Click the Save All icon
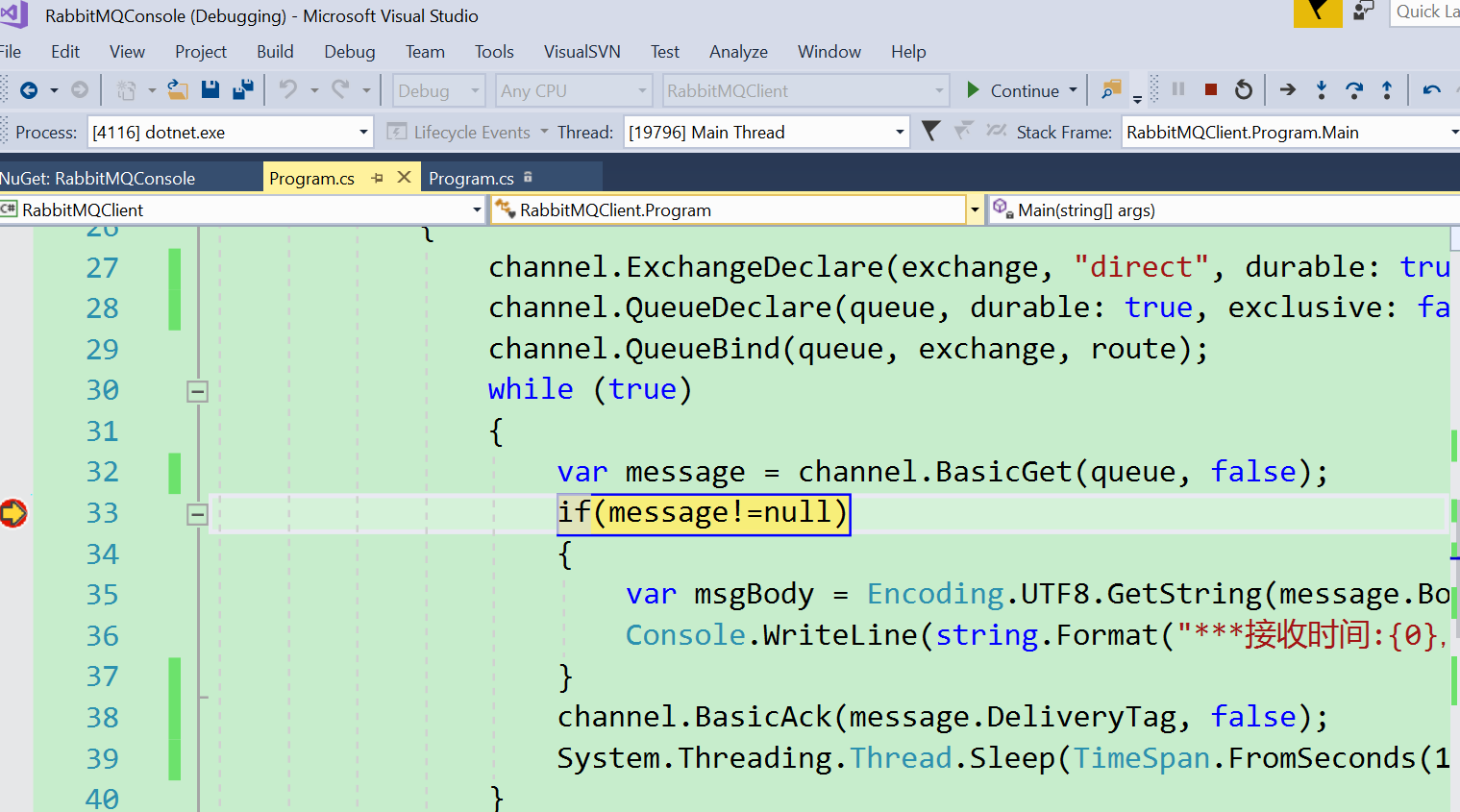Viewport: 1460px width, 812px height. [x=243, y=90]
